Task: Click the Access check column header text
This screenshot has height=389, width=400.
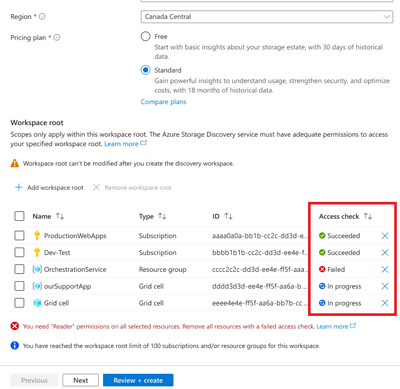Action: 339,216
